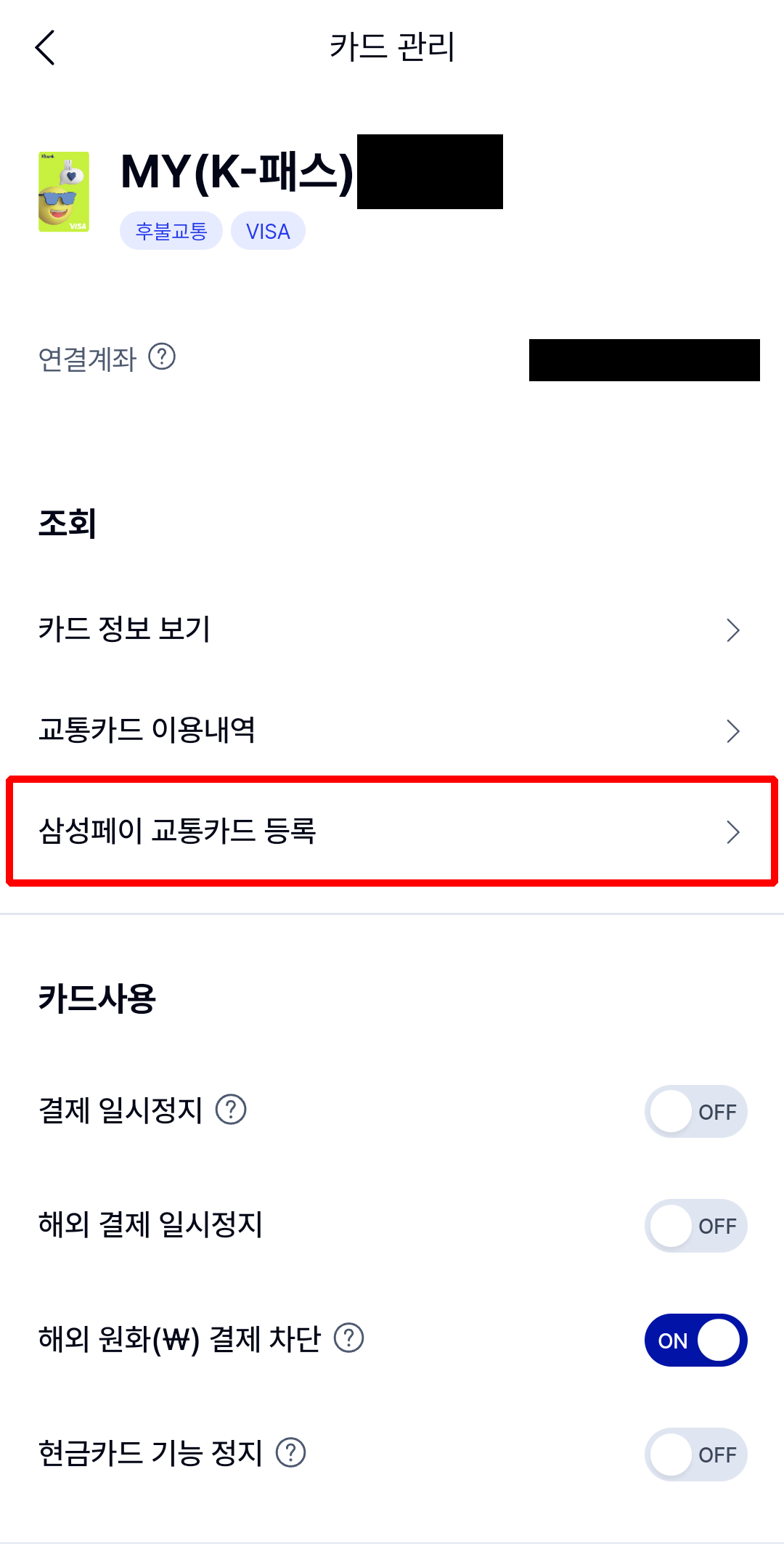784x1554 pixels.
Task: Turn on the 결제 일시정지 switch
Action: click(x=695, y=1111)
